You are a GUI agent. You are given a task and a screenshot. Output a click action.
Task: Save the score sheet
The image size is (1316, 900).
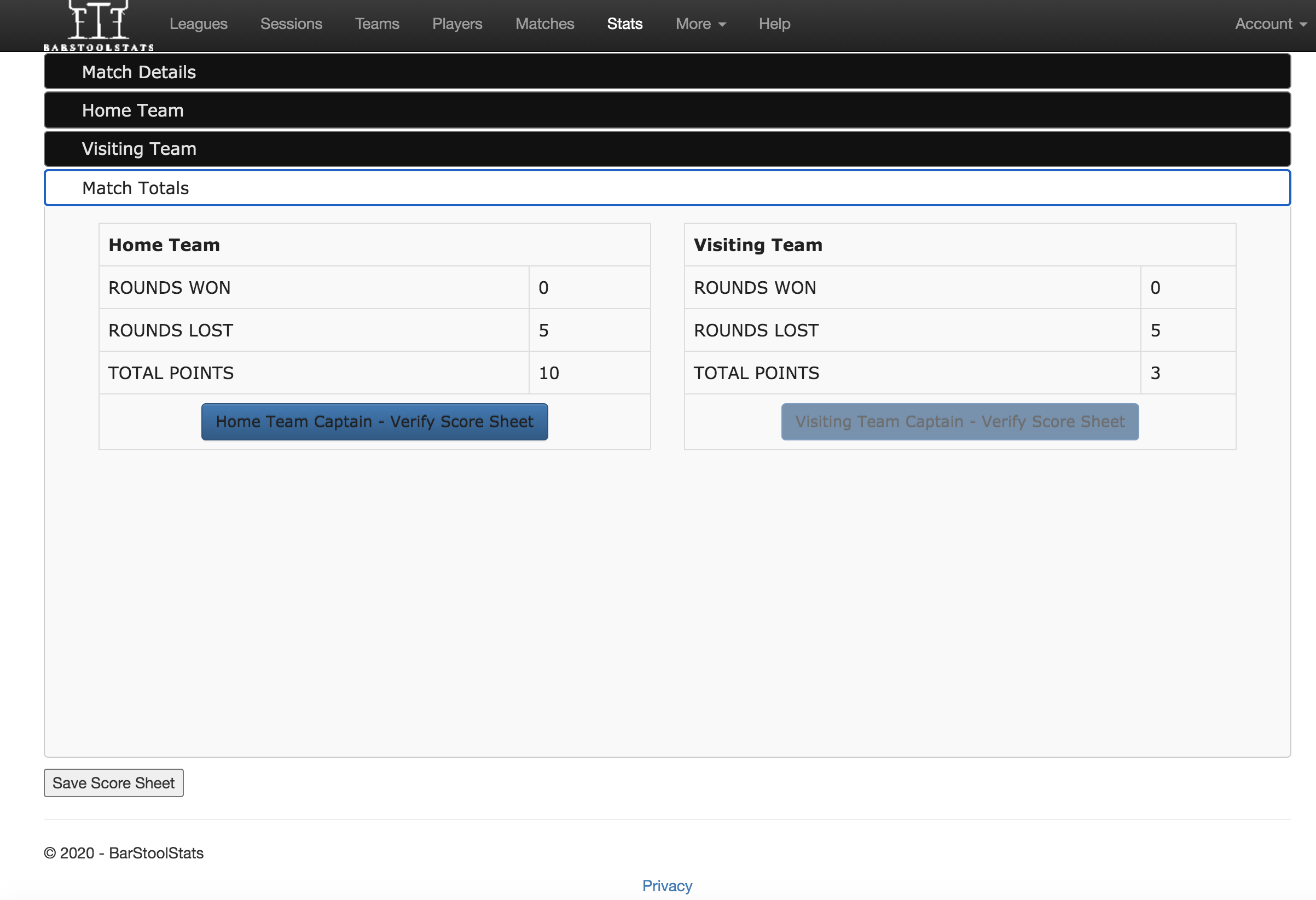pyautogui.click(x=113, y=783)
